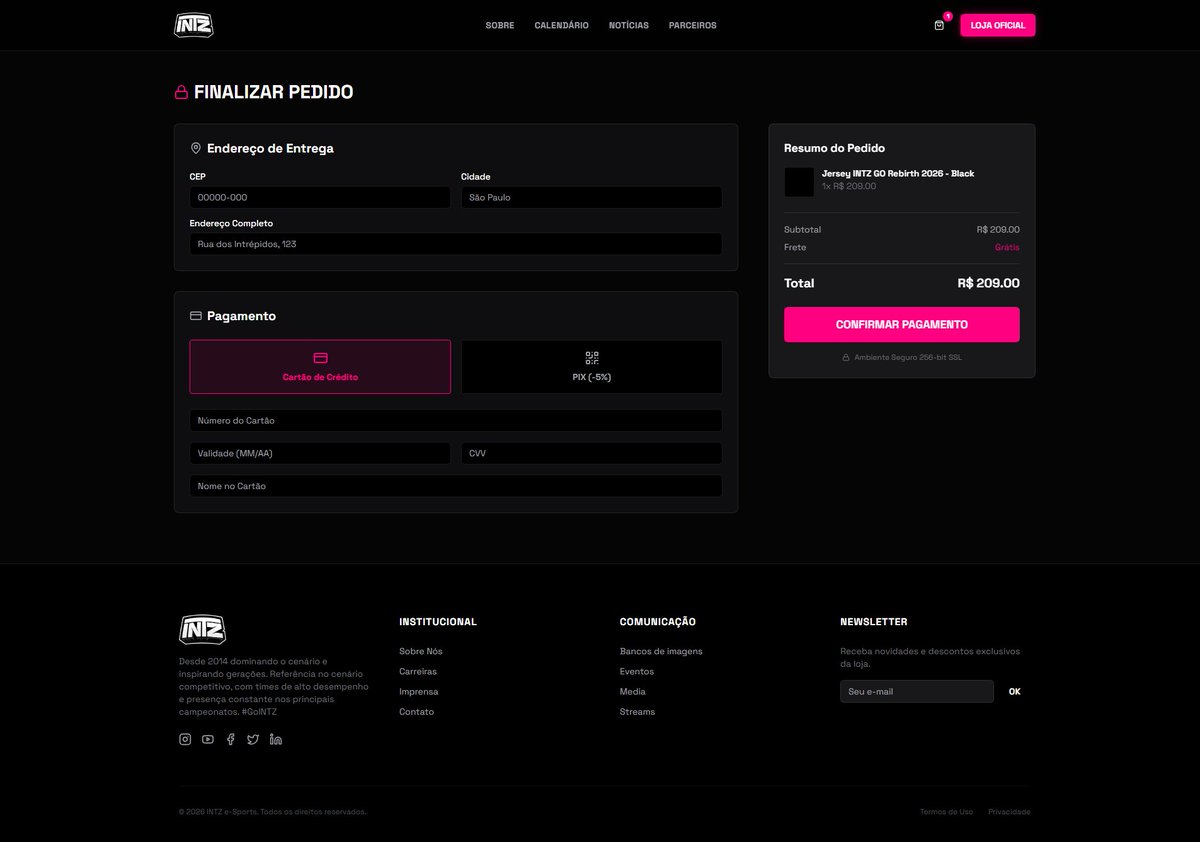Image resolution: width=1200 pixels, height=842 pixels.
Task: Open Media footer link
Action: pyautogui.click(x=633, y=692)
